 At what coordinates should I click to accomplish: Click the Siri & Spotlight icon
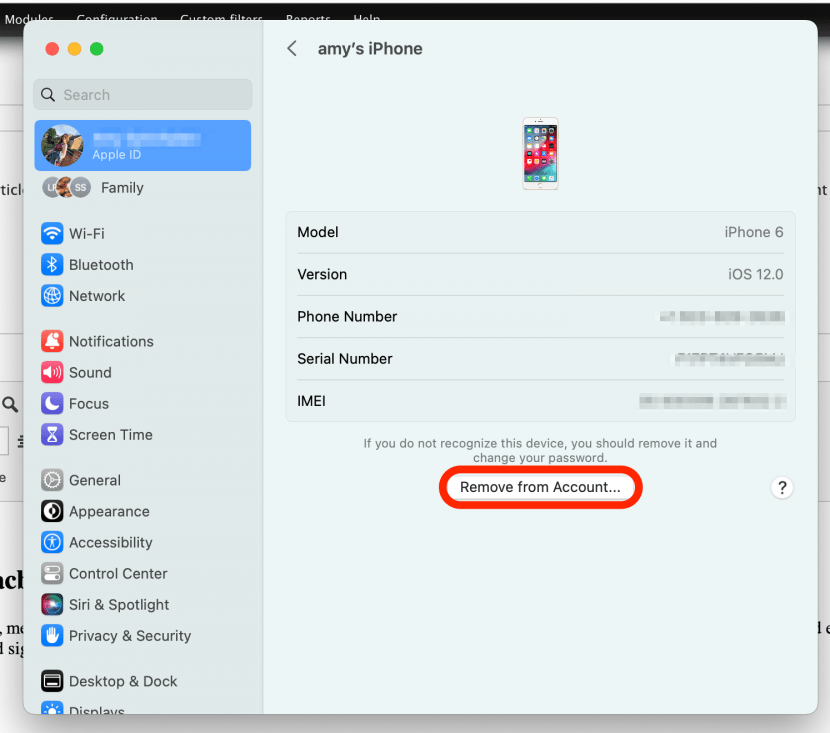[x=52, y=605]
